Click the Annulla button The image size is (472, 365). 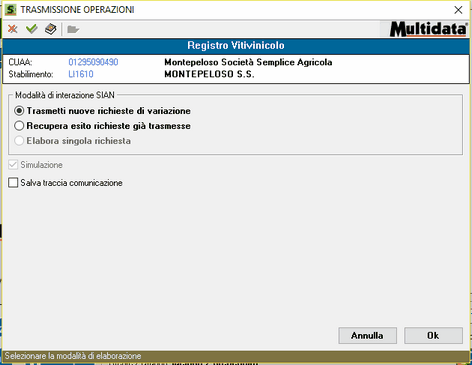click(x=367, y=335)
